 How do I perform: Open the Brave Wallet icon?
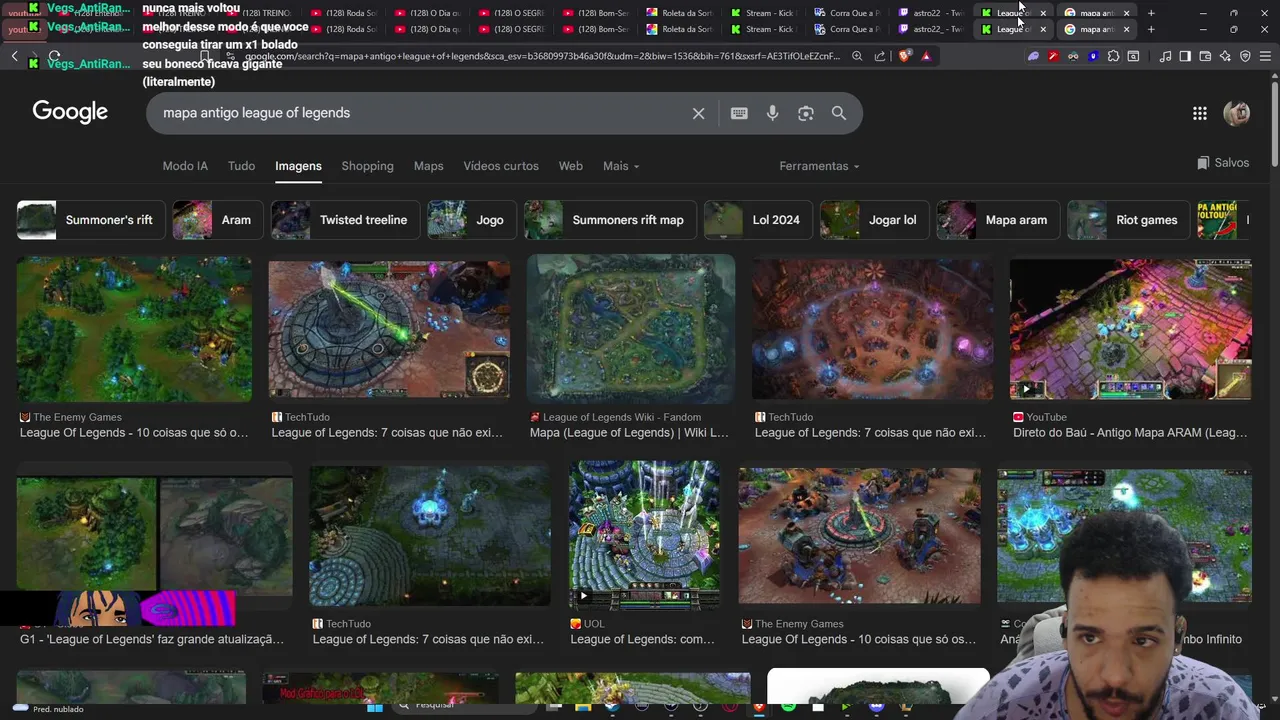(1205, 56)
